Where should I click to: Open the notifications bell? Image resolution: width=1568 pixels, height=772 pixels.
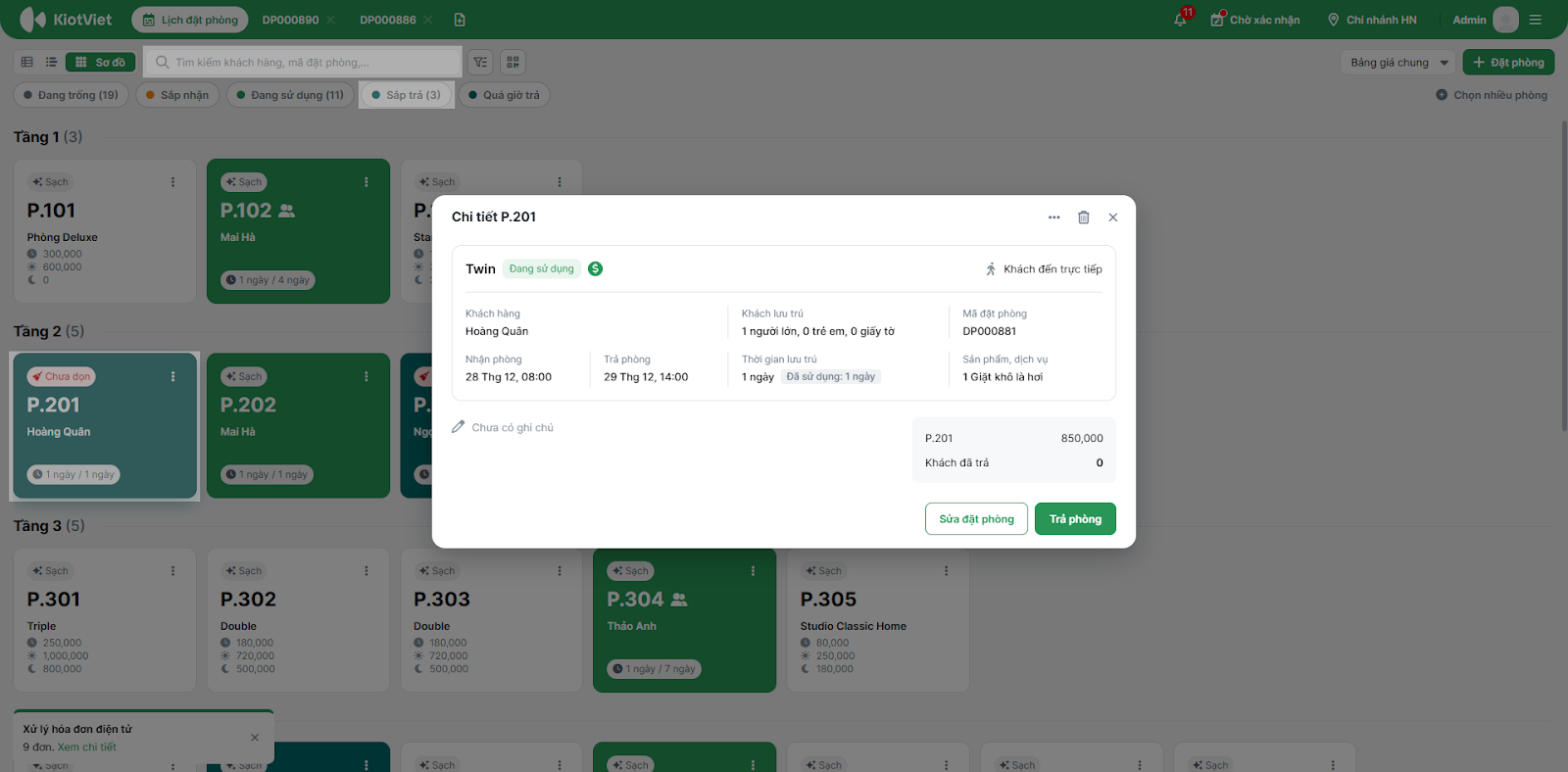(1180, 20)
